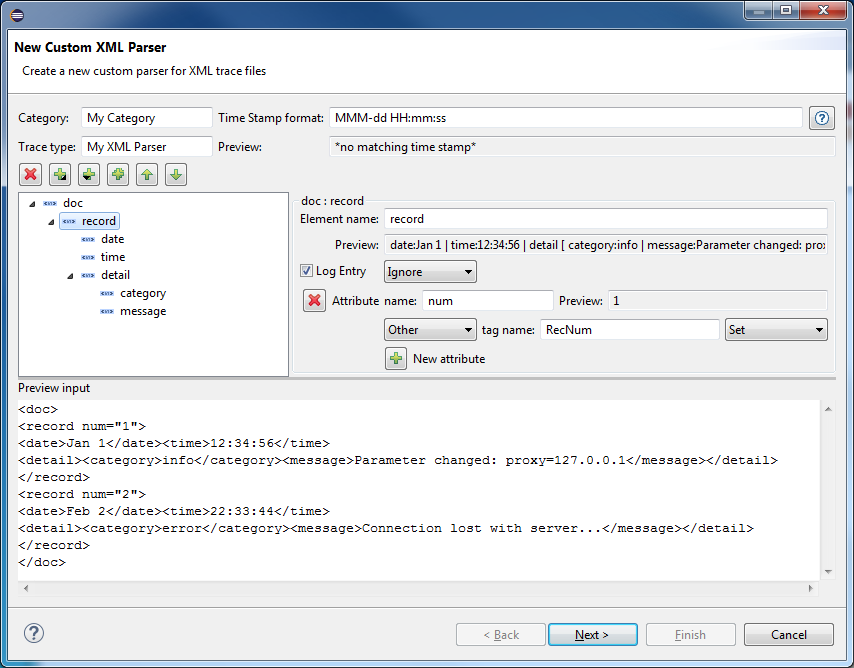Open time stamp format help icon

822,118
